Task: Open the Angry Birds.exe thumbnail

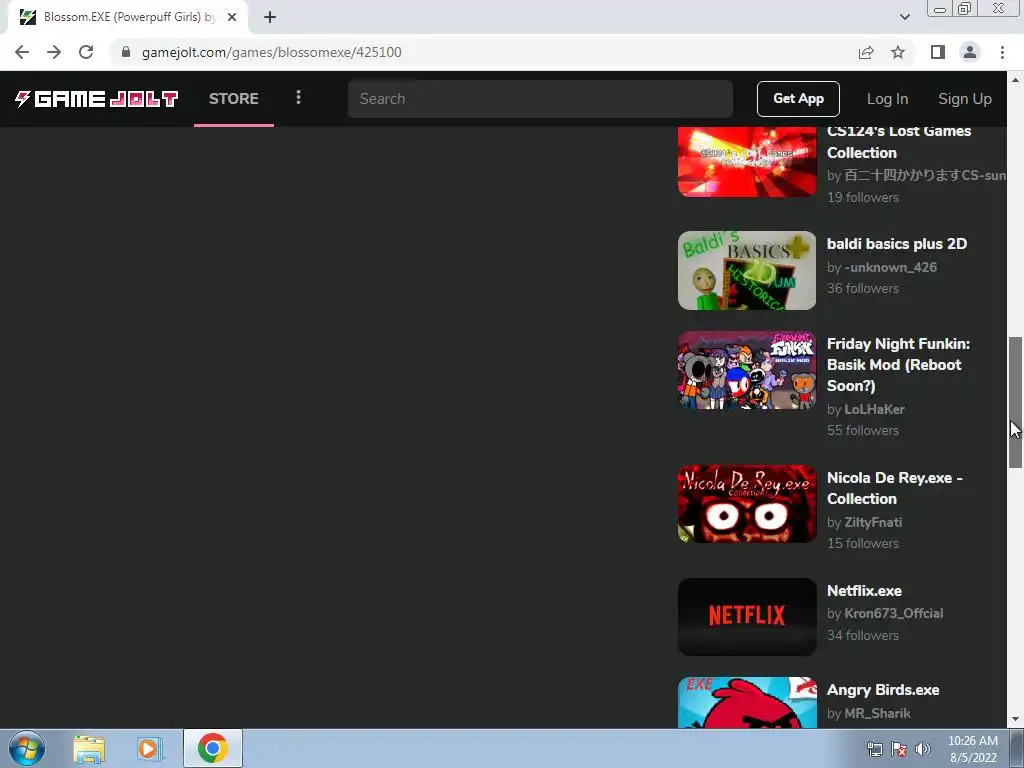Action: (747, 703)
